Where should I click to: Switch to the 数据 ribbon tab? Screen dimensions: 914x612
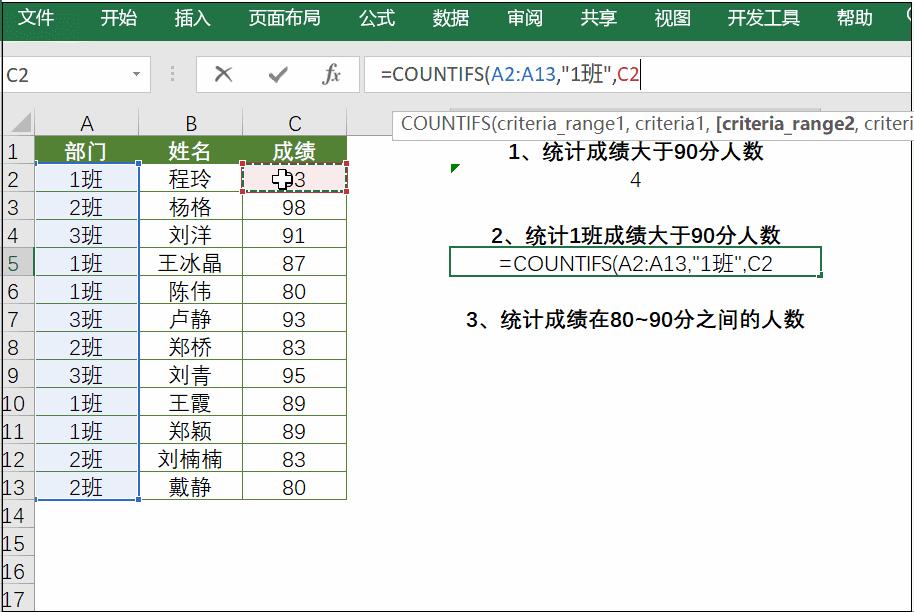pyautogui.click(x=448, y=17)
